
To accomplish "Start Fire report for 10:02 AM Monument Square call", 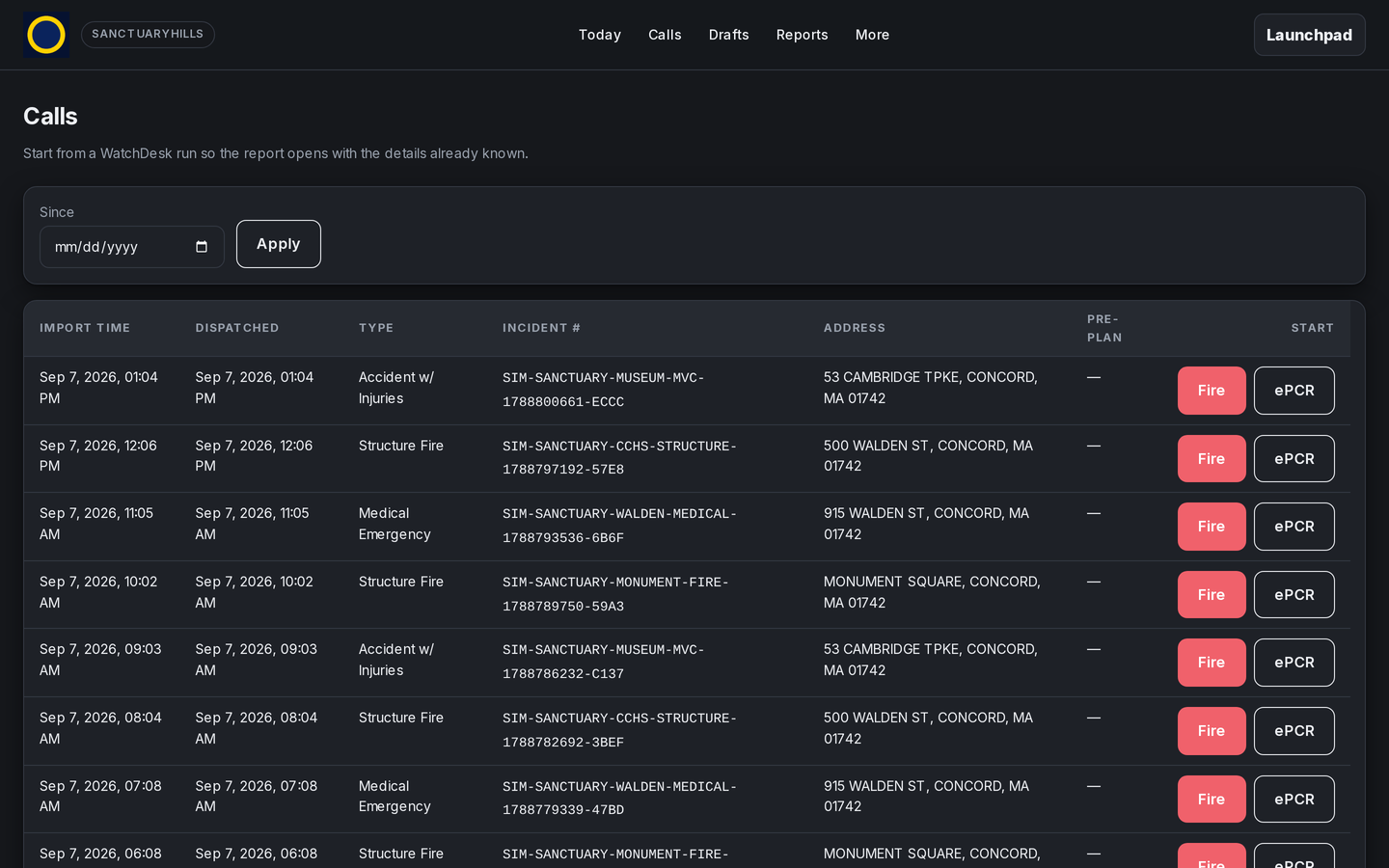I will [x=1212, y=595].
